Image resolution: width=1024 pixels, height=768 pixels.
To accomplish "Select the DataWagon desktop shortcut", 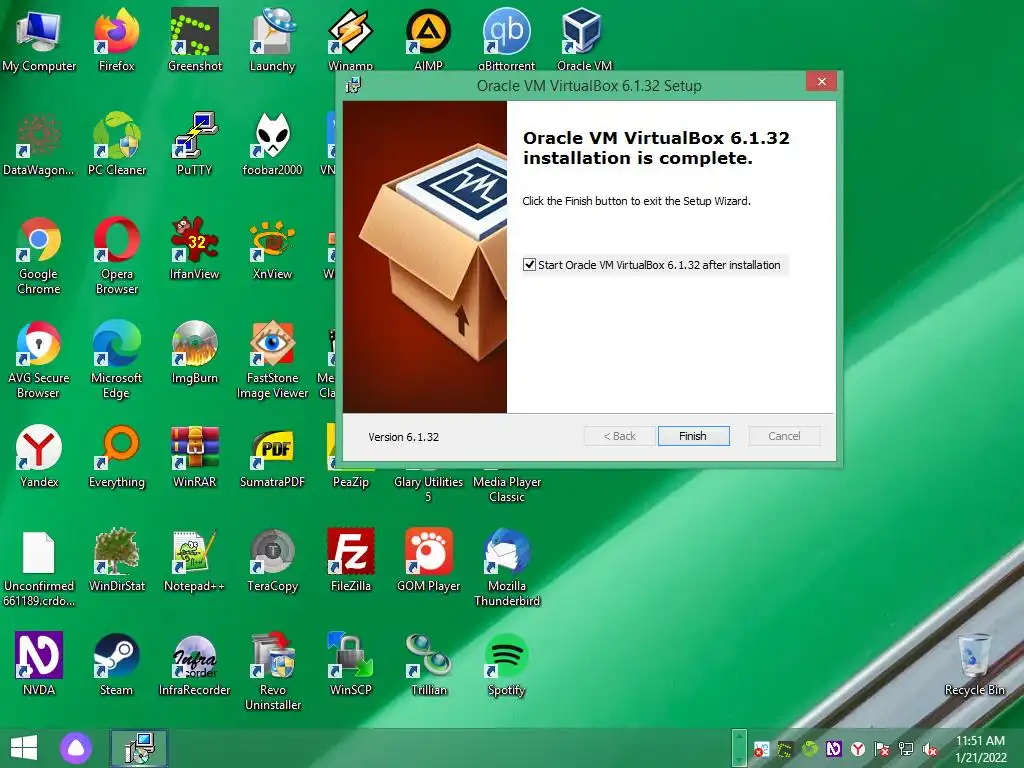I will (39, 145).
